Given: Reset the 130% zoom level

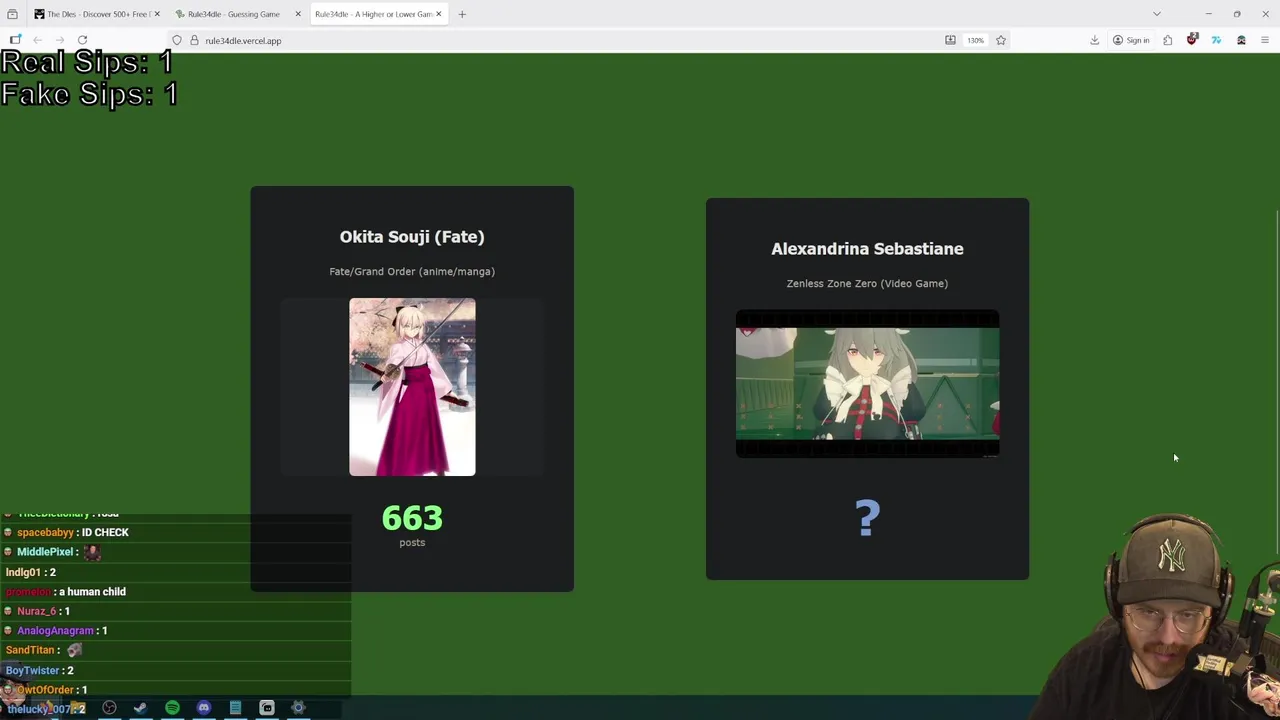Looking at the screenshot, I should (975, 40).
